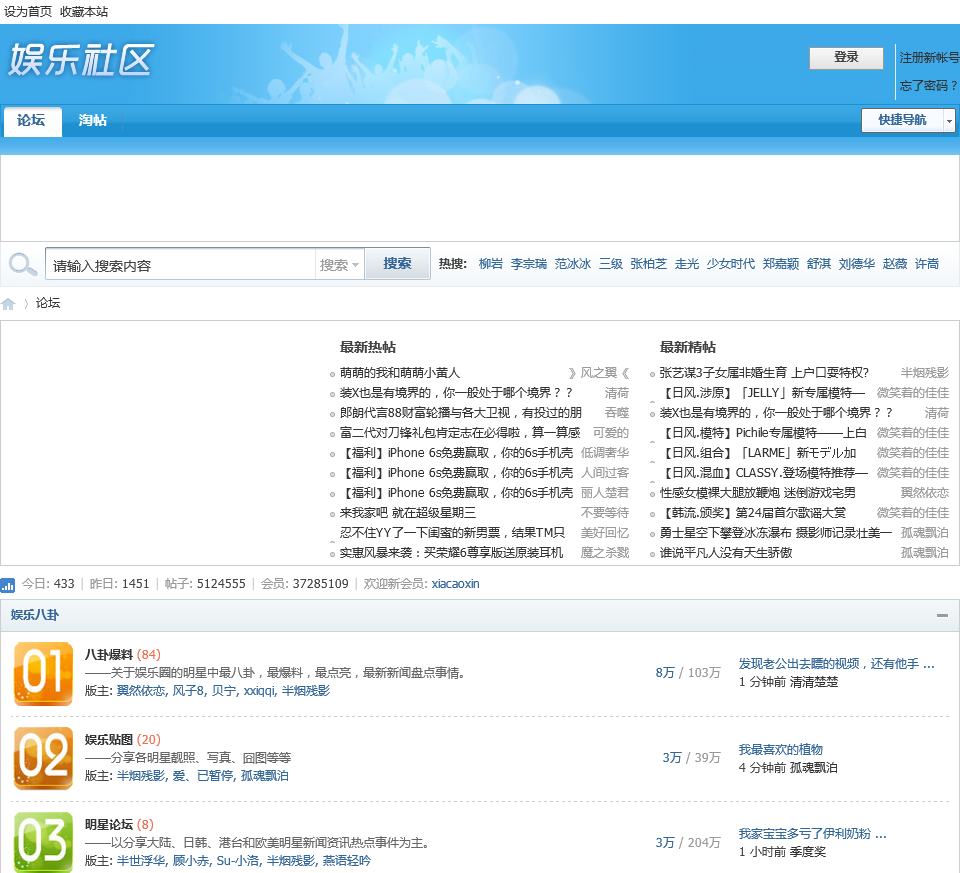Click new member xiacaoxin link

coord(456,584)
